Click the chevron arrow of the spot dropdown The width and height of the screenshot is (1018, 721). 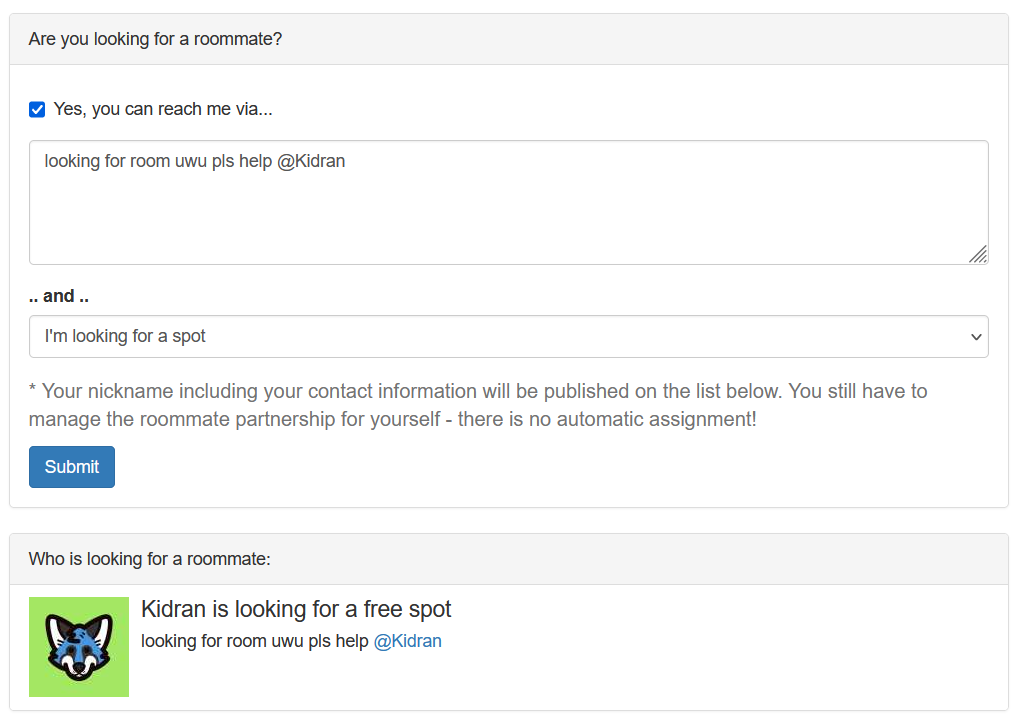976,337
